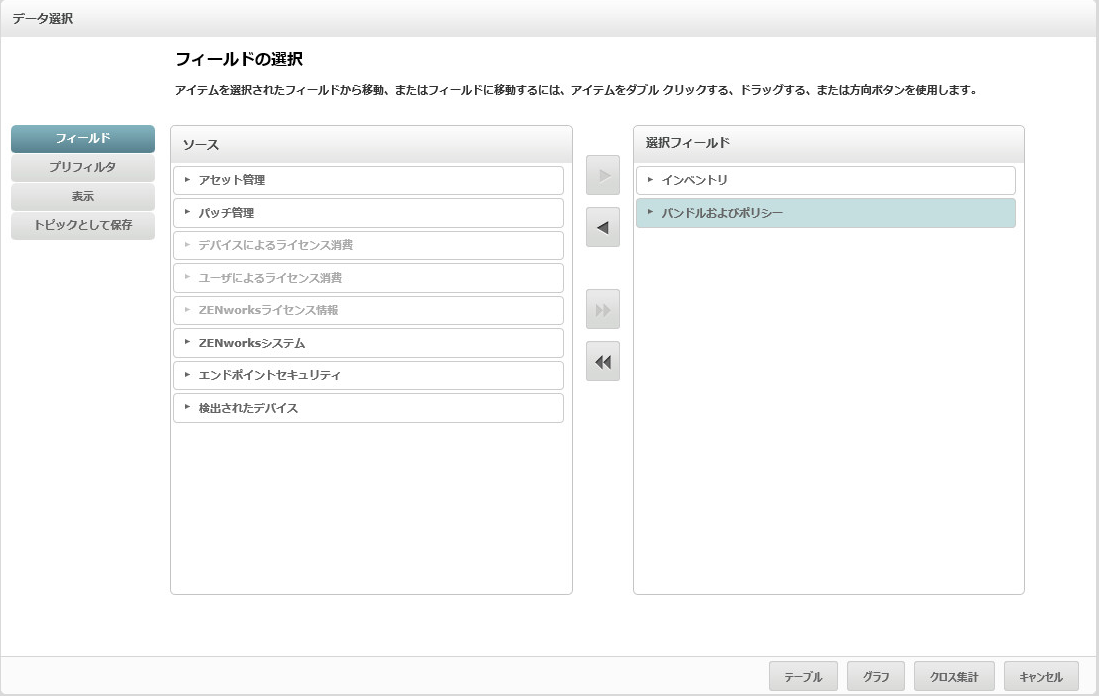Click the single left arrow move button
The image size is (1099, 696).
[x=602, y=228]
